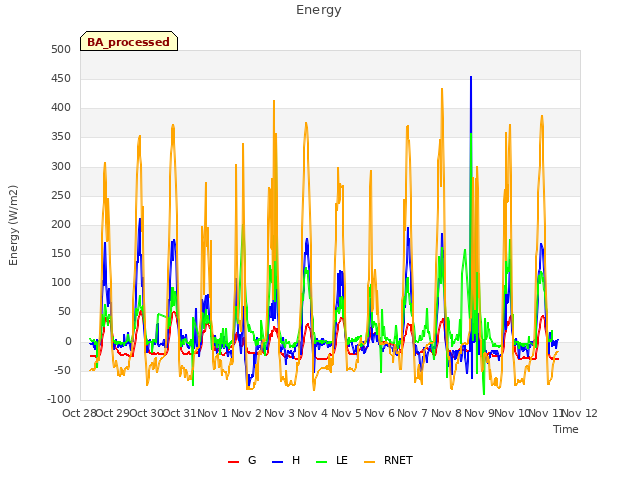Click the Nov 2 x-axis date label
640x480 pixels.
246,413
